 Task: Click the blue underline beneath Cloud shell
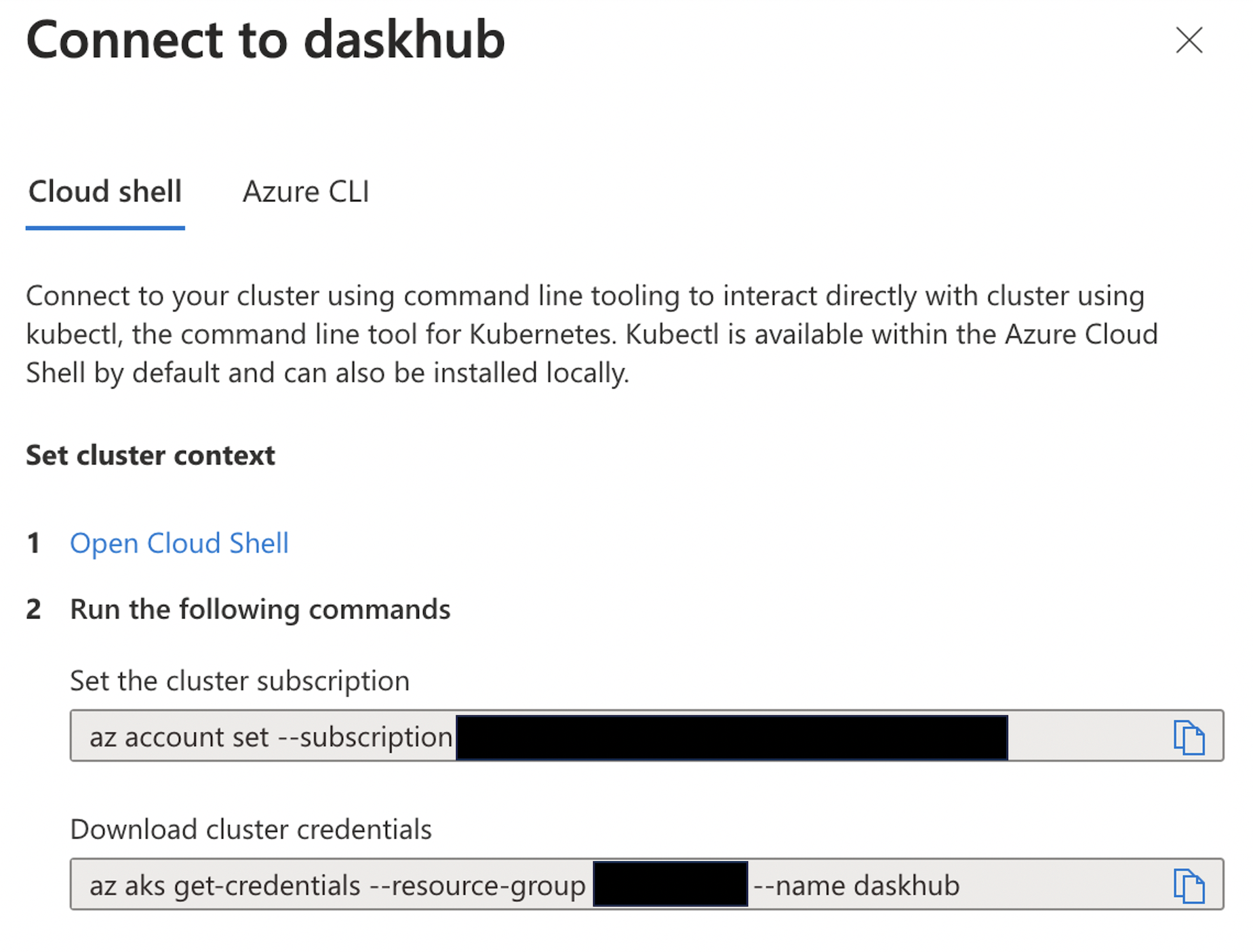coord(105,228)
